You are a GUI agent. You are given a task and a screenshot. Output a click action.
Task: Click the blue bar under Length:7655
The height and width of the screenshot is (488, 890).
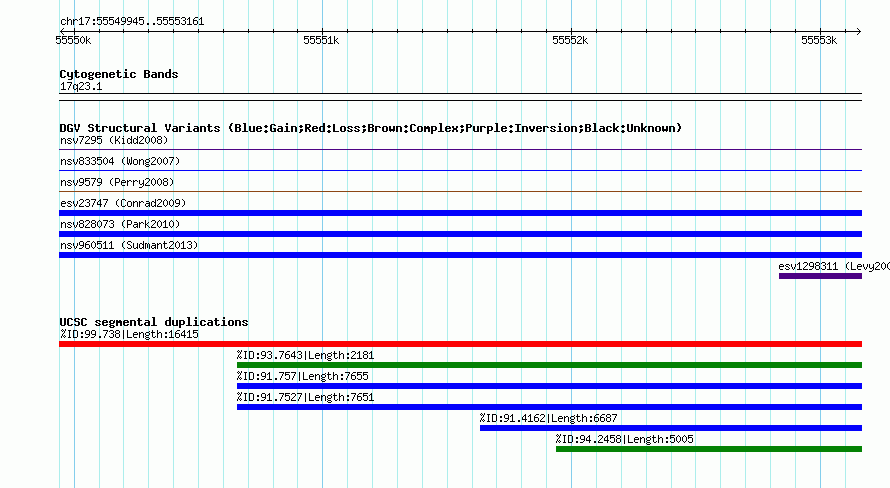[549, 386]
